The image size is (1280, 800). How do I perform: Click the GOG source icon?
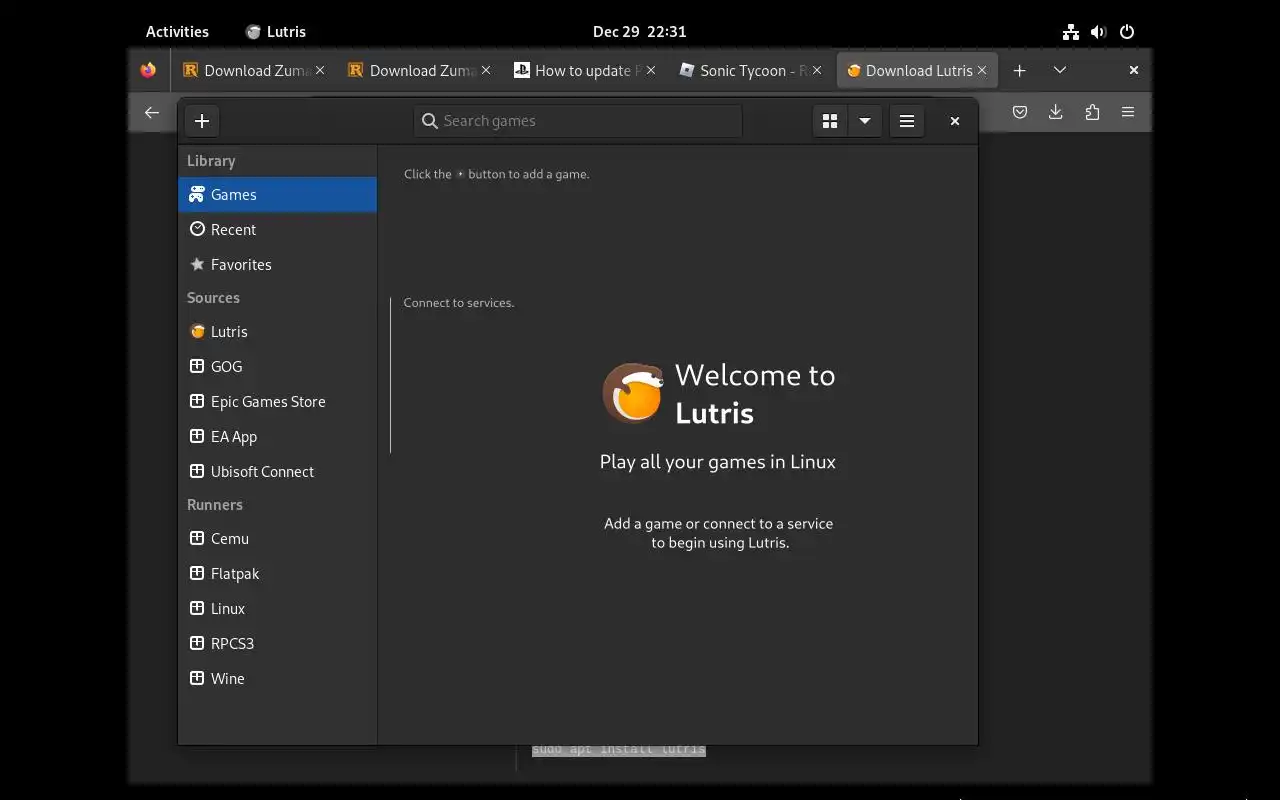pyautogui.click(x=197, y=366)
